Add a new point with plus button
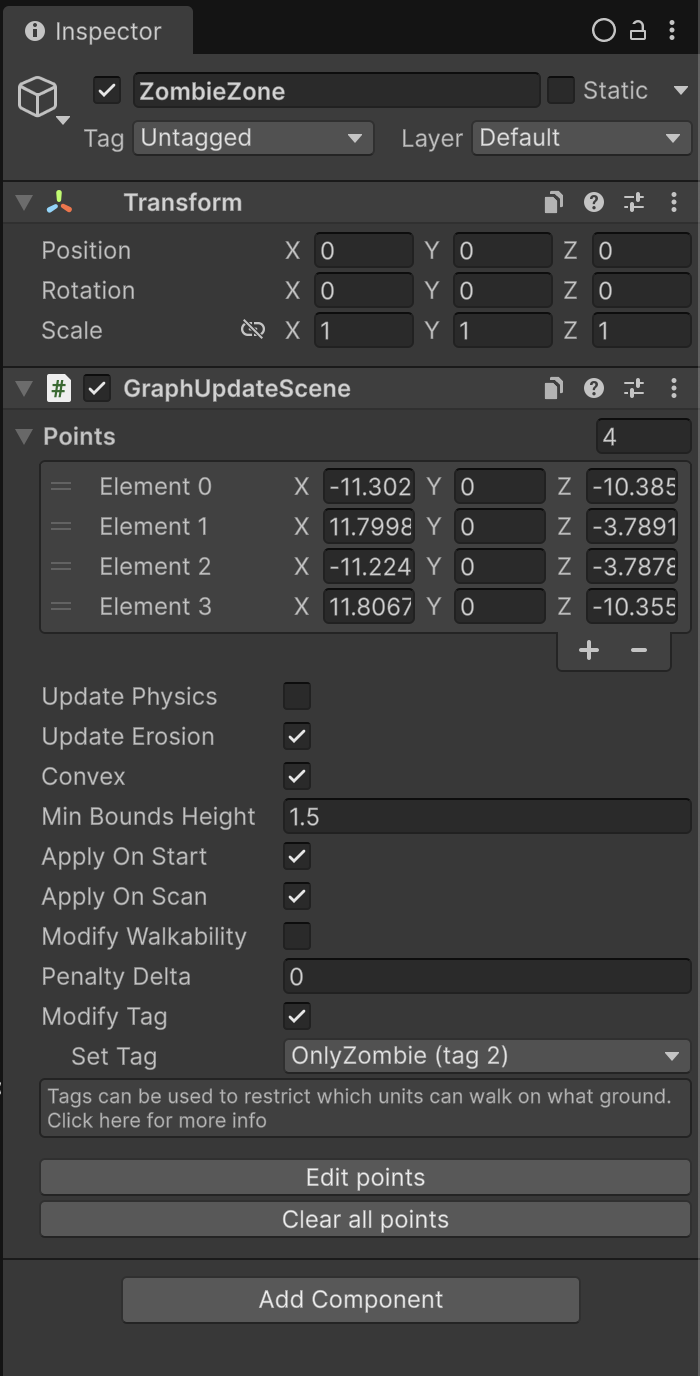Viewport: 700px width, 1376px height. (x=589, y=650)
